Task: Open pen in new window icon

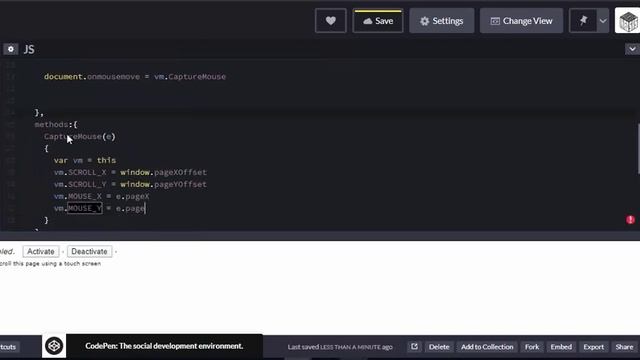Action: pos(414,347)
